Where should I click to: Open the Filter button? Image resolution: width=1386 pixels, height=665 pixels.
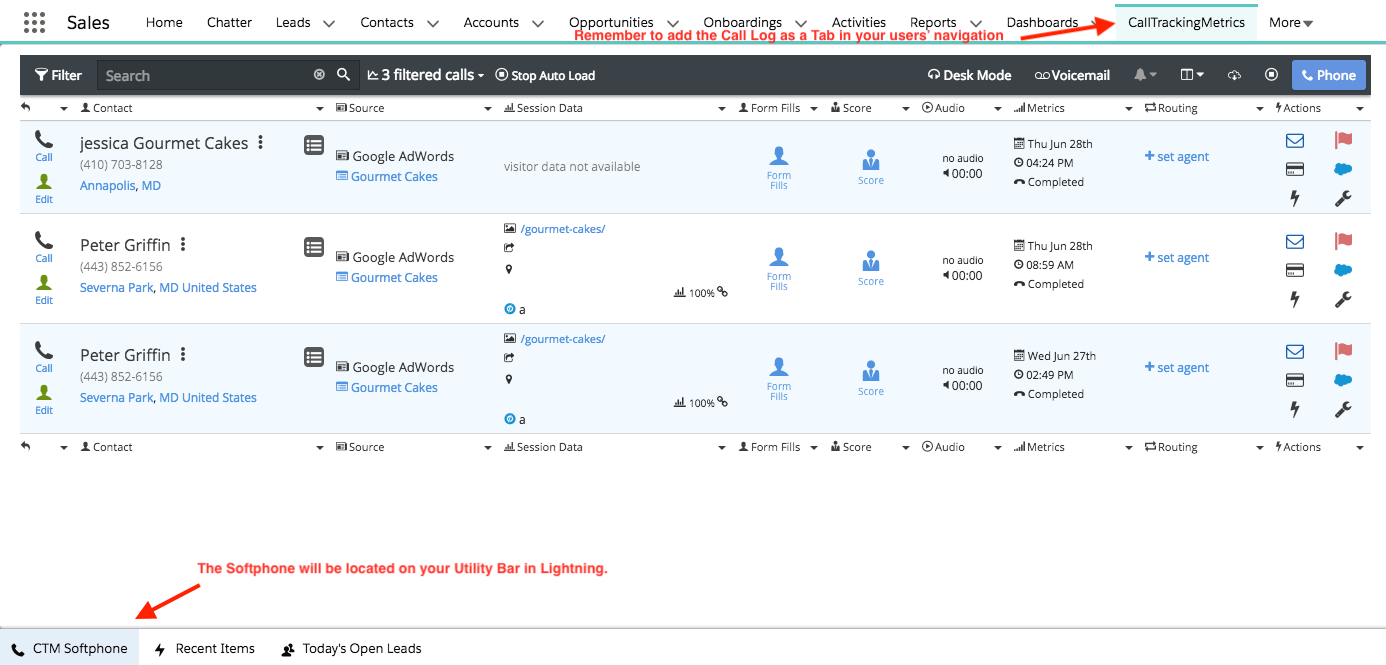point(58,75)
